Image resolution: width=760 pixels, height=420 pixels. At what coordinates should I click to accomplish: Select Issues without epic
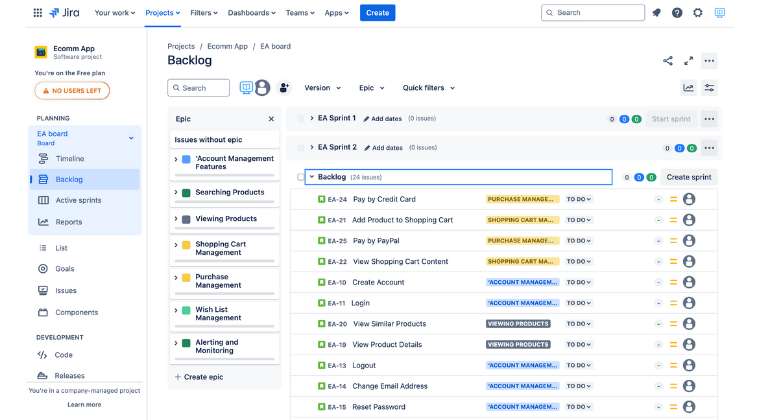pos(224,140)
